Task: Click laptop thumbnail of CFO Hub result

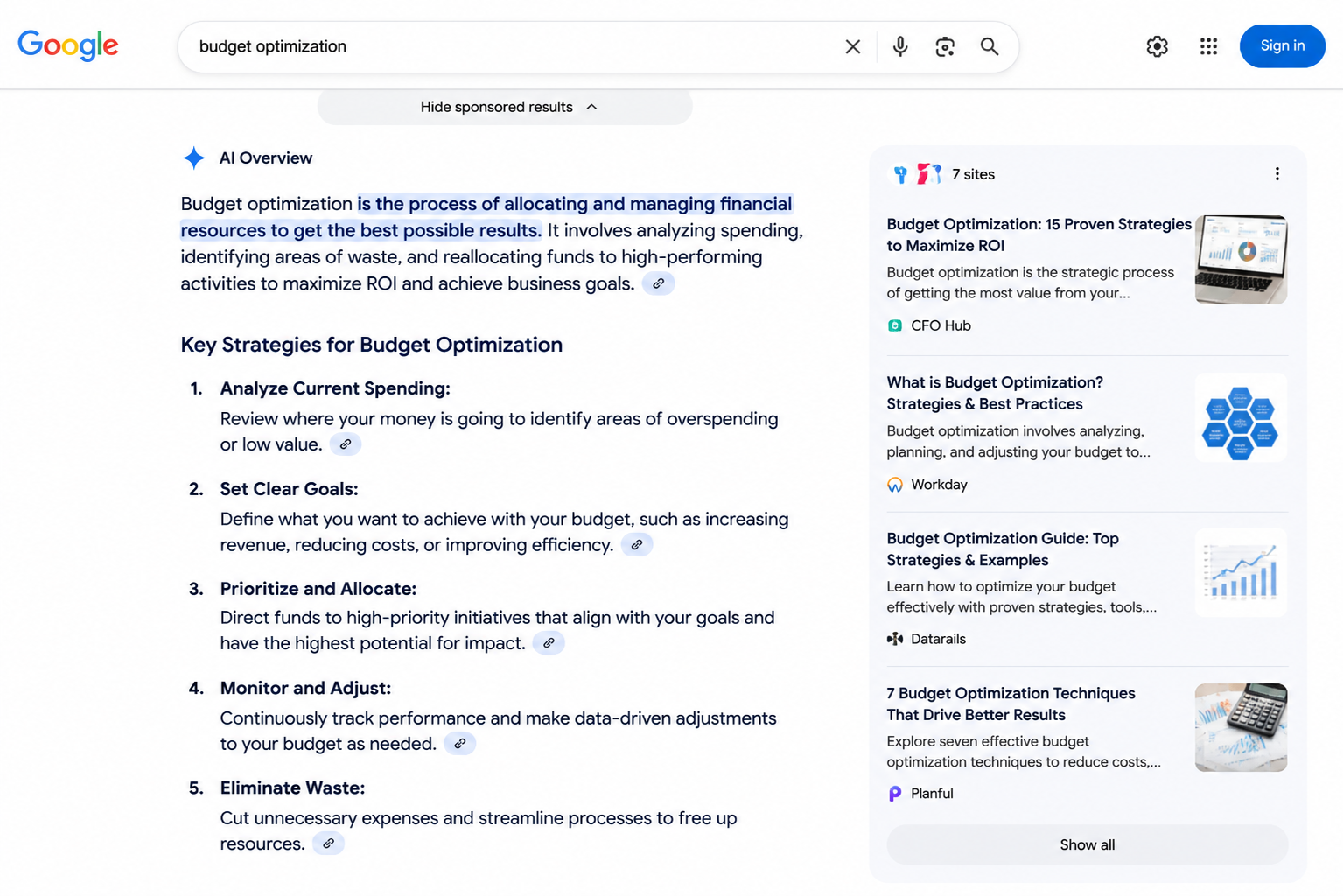Action: (x=1241, y=260)
